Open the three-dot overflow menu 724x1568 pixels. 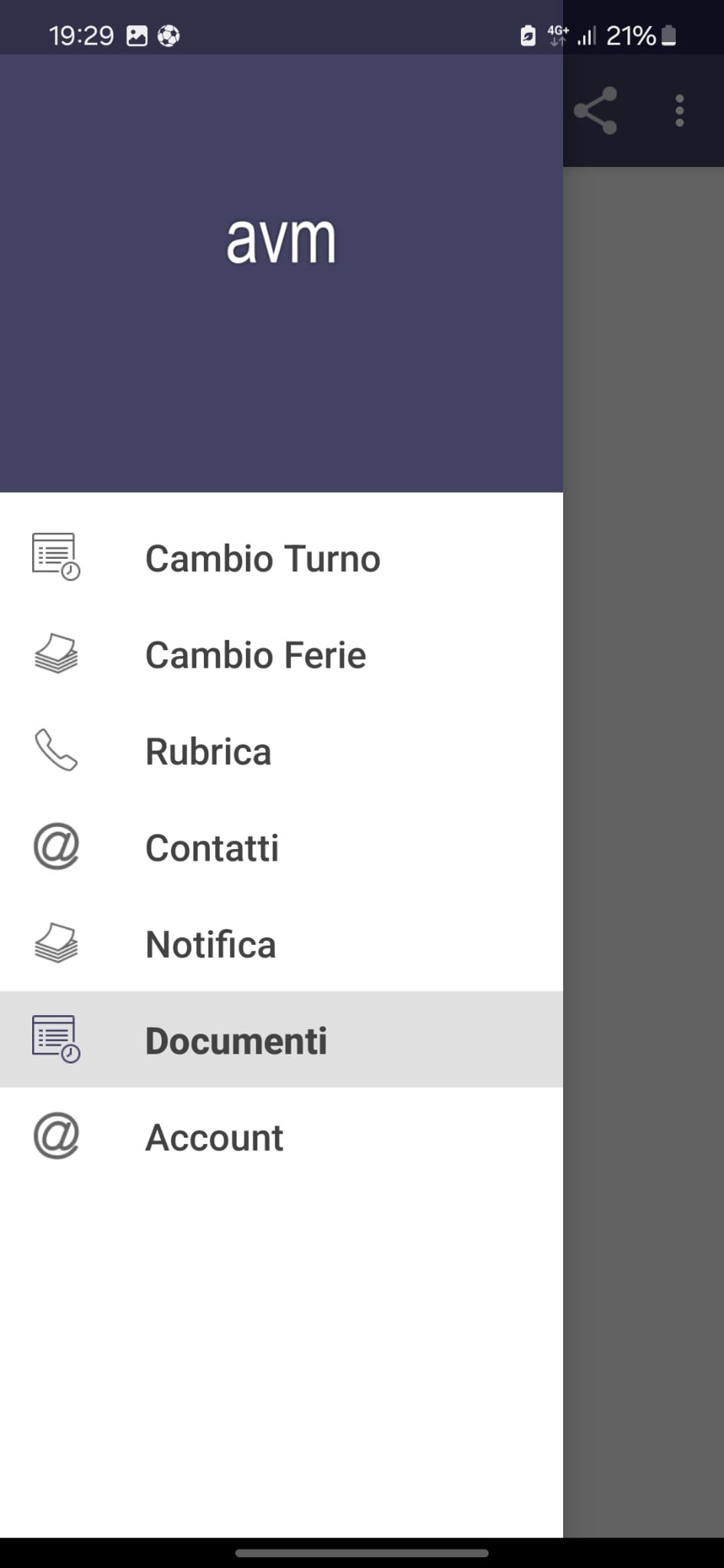[680, 111]
